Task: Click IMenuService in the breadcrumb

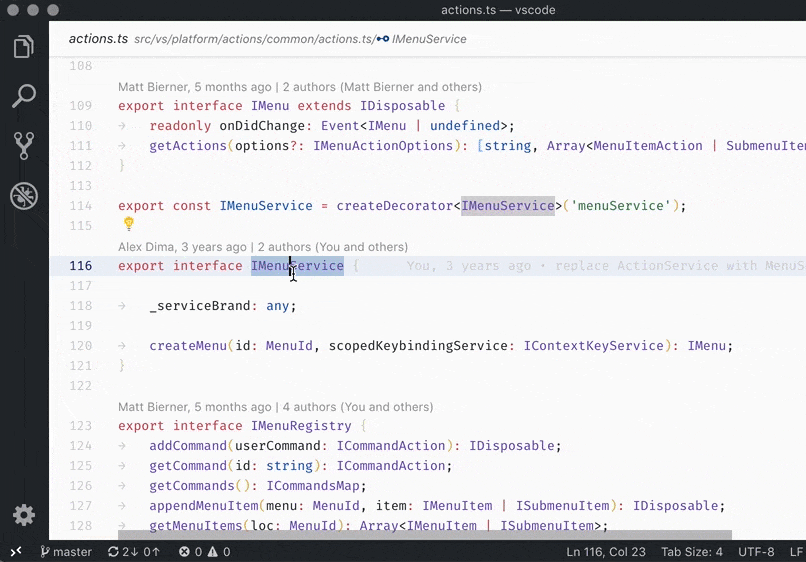Action: (x=430, y=39)
